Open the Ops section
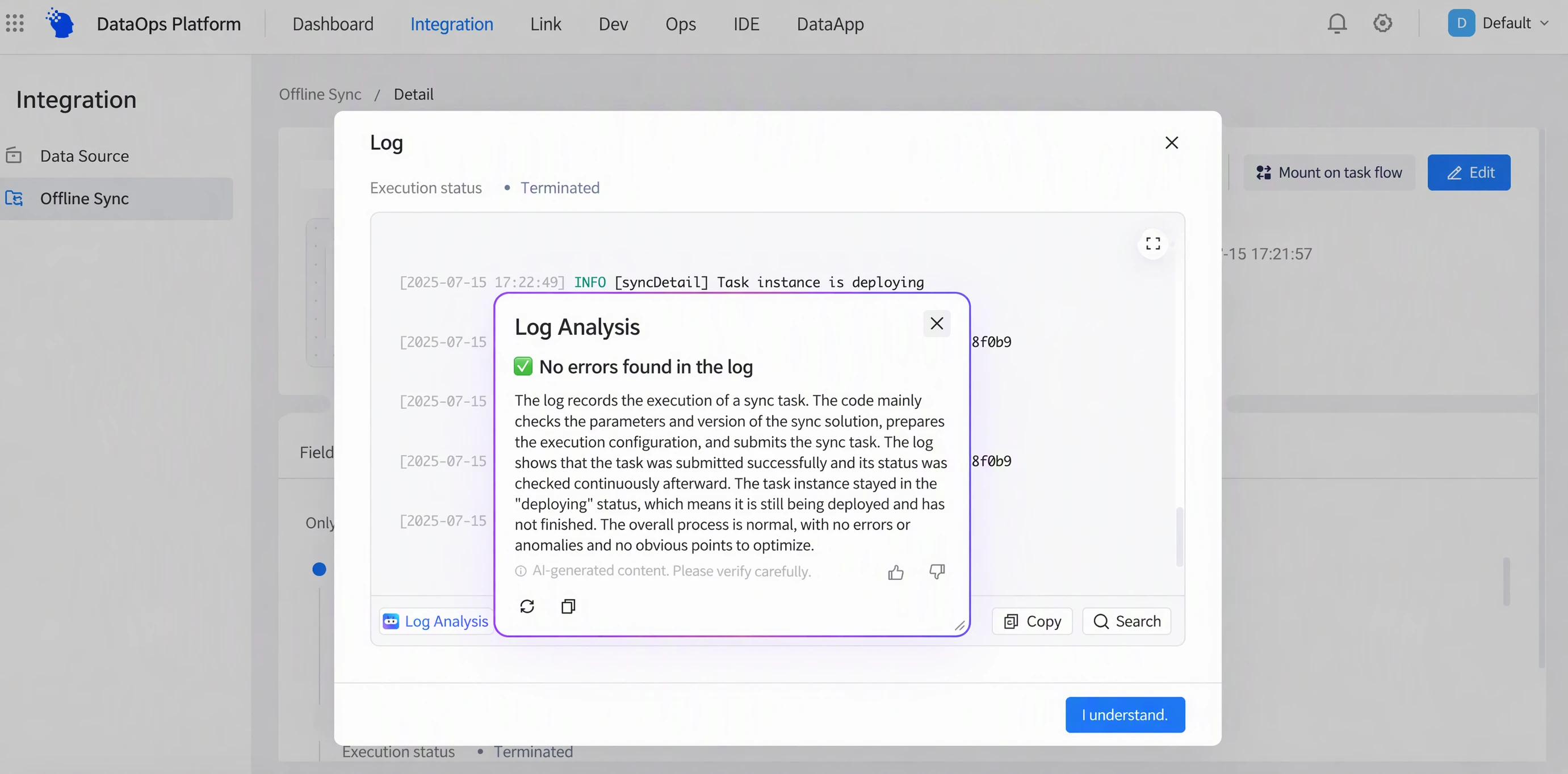Screen dimensions: 1568x774 [x=681, y=24]
